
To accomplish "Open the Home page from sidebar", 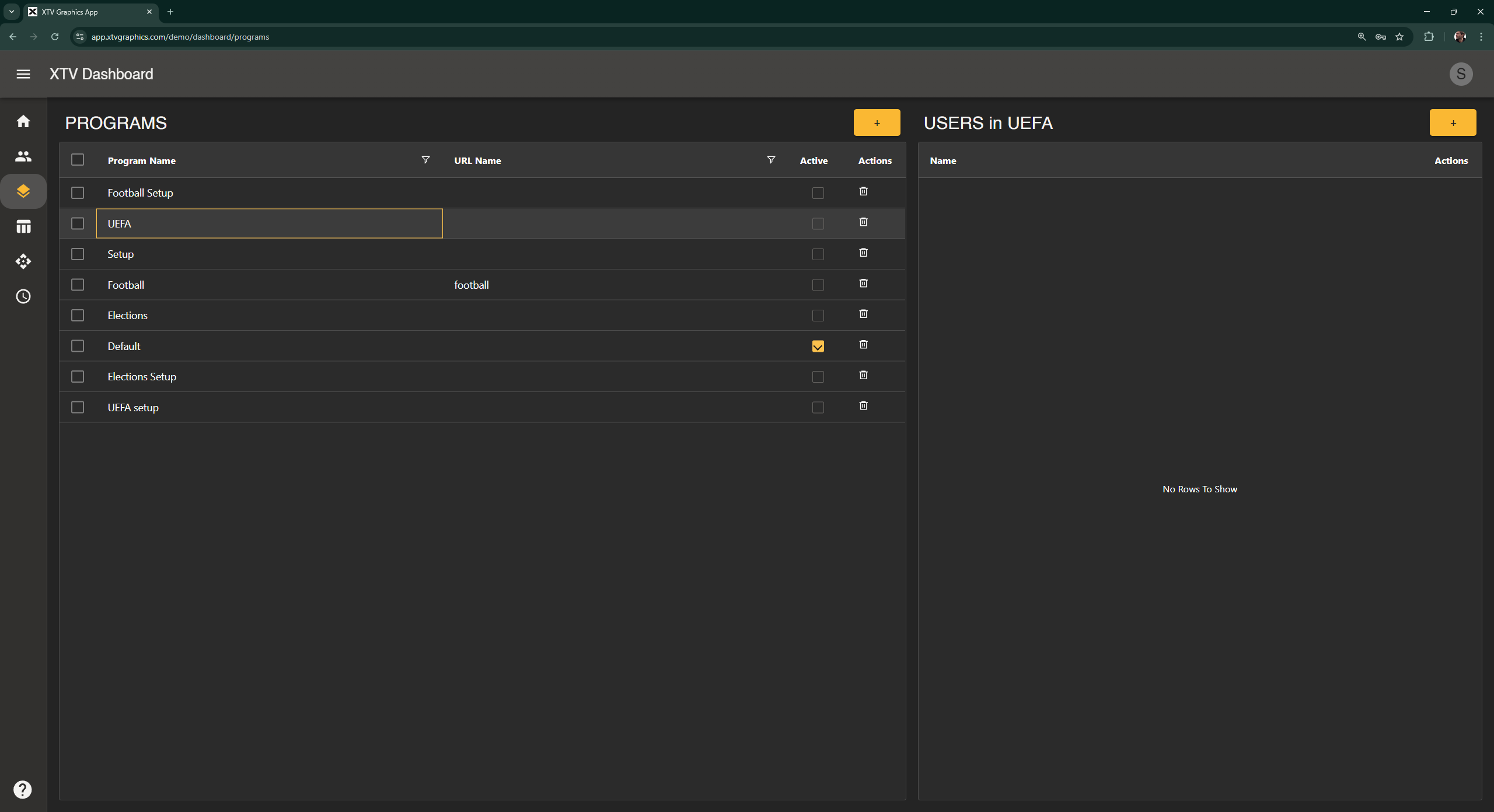I will 23,121.
